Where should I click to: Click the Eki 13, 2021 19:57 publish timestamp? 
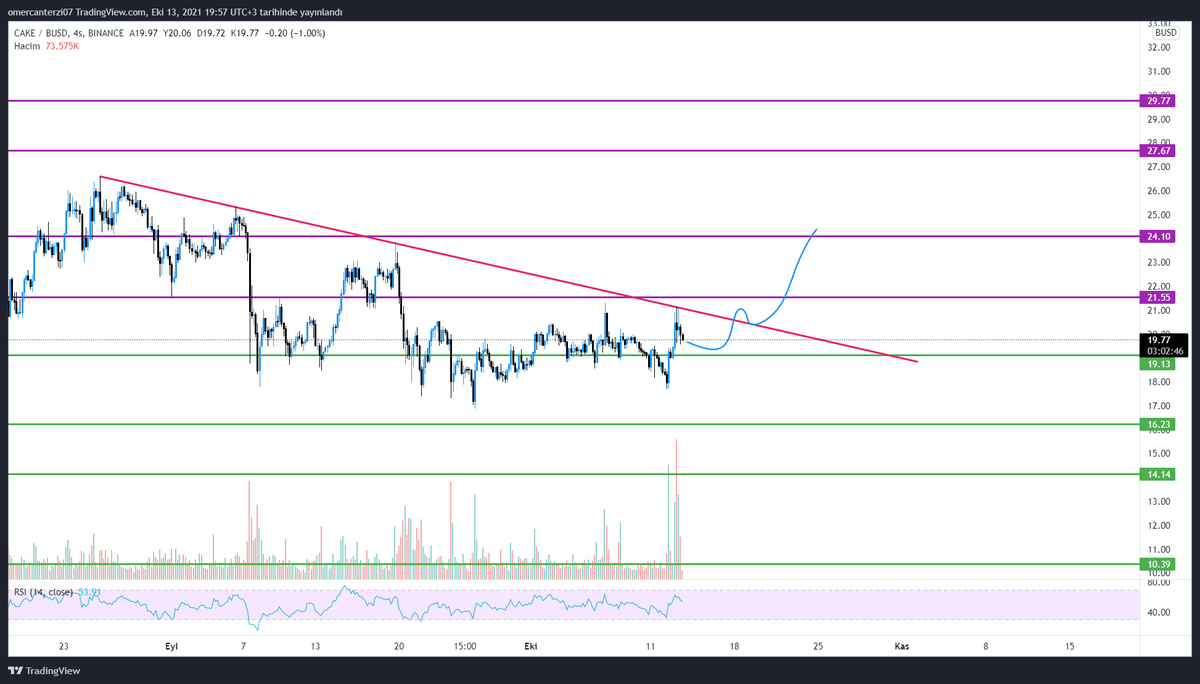coord(189,12)
